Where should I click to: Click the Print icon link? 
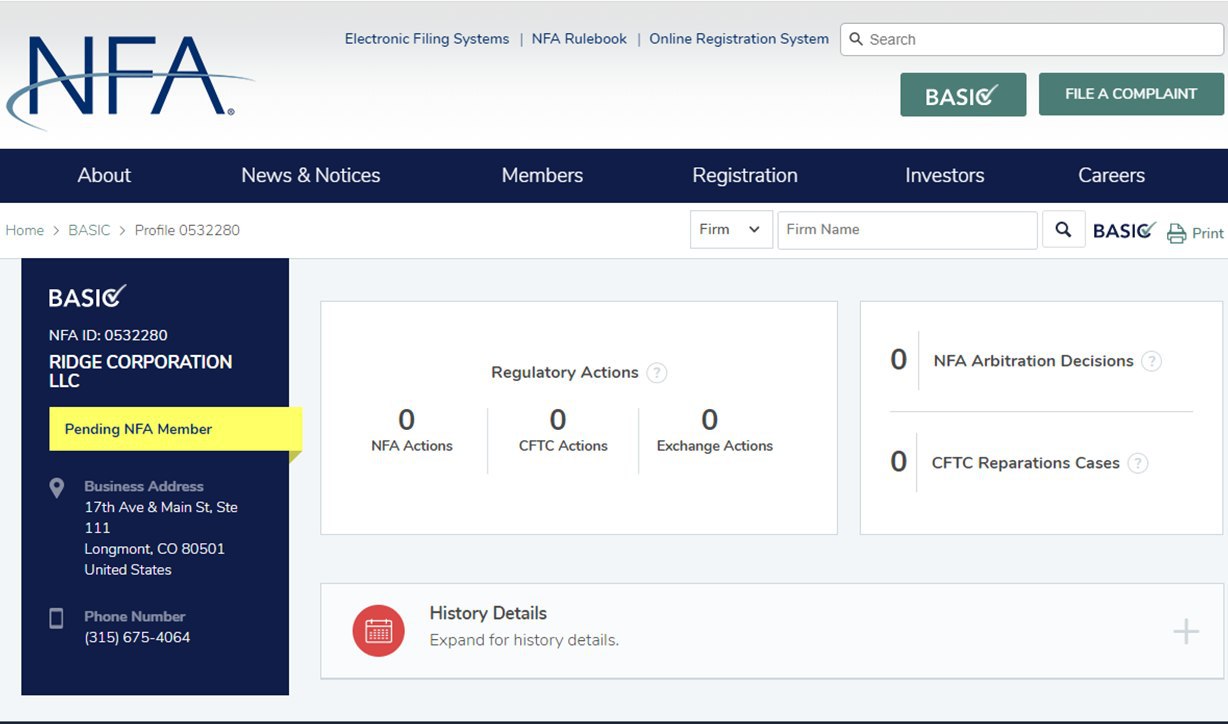(x=1195, y=233)
